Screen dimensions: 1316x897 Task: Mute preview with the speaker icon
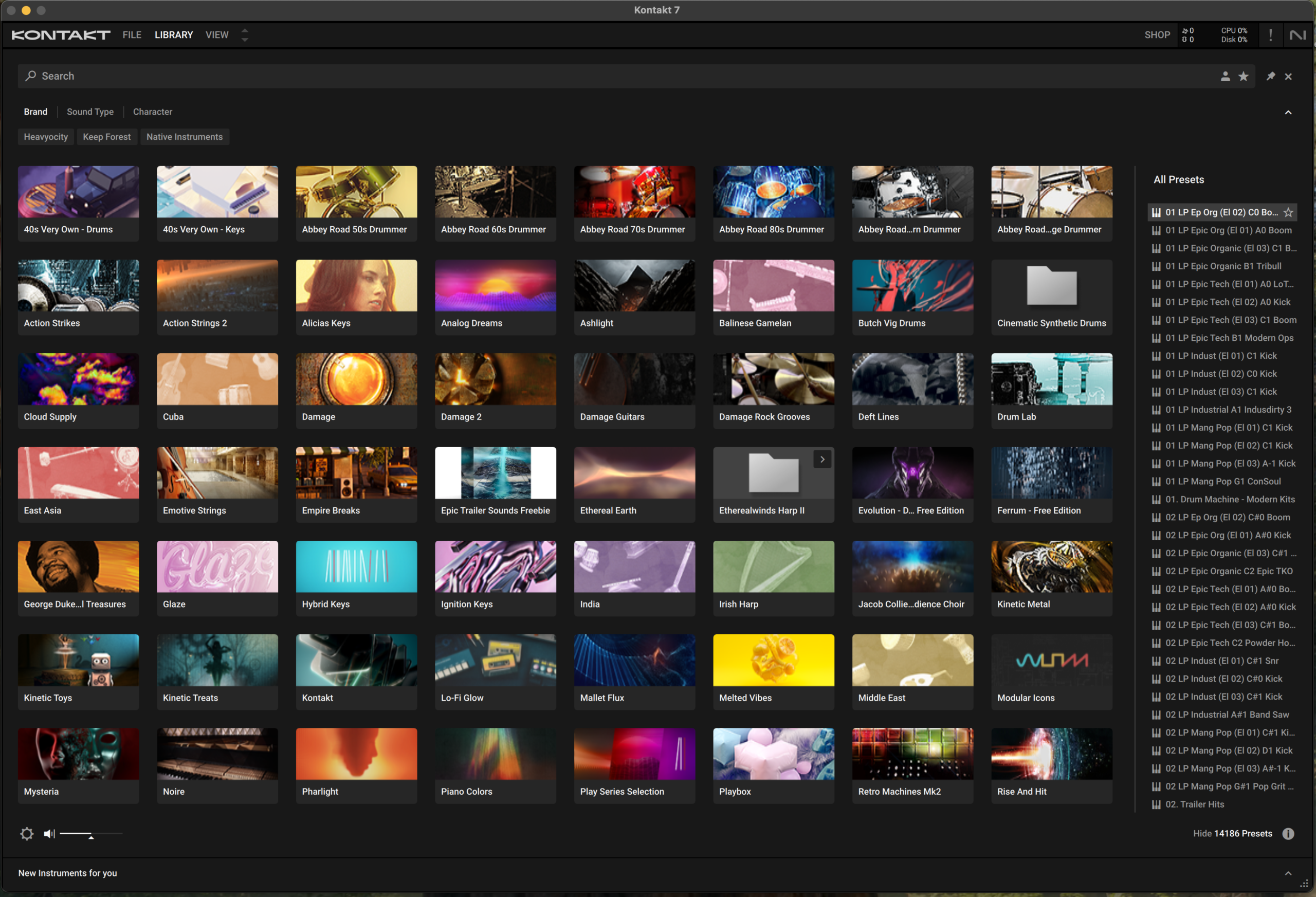tap(49, 834)
